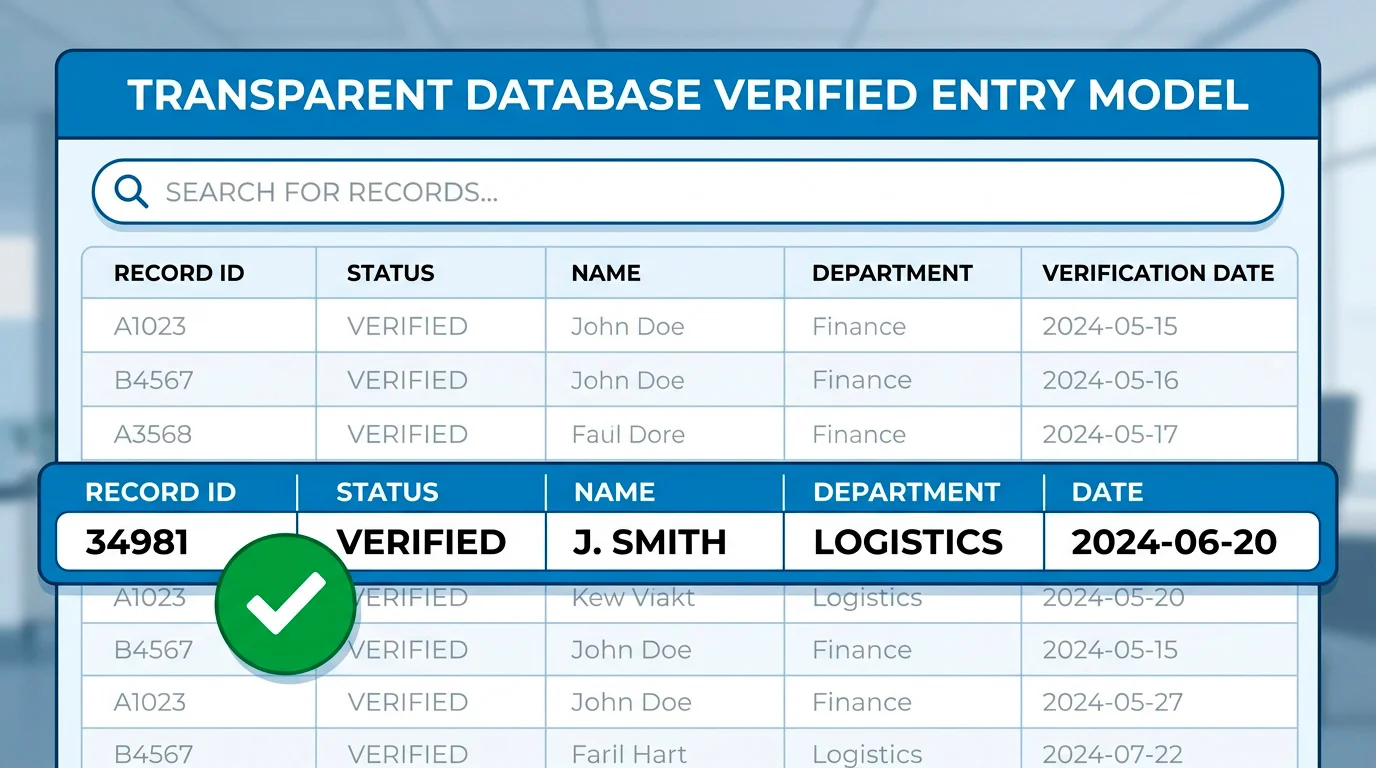Click the date 2024-05-20
1376x768 pixels.
point(1113,598)
